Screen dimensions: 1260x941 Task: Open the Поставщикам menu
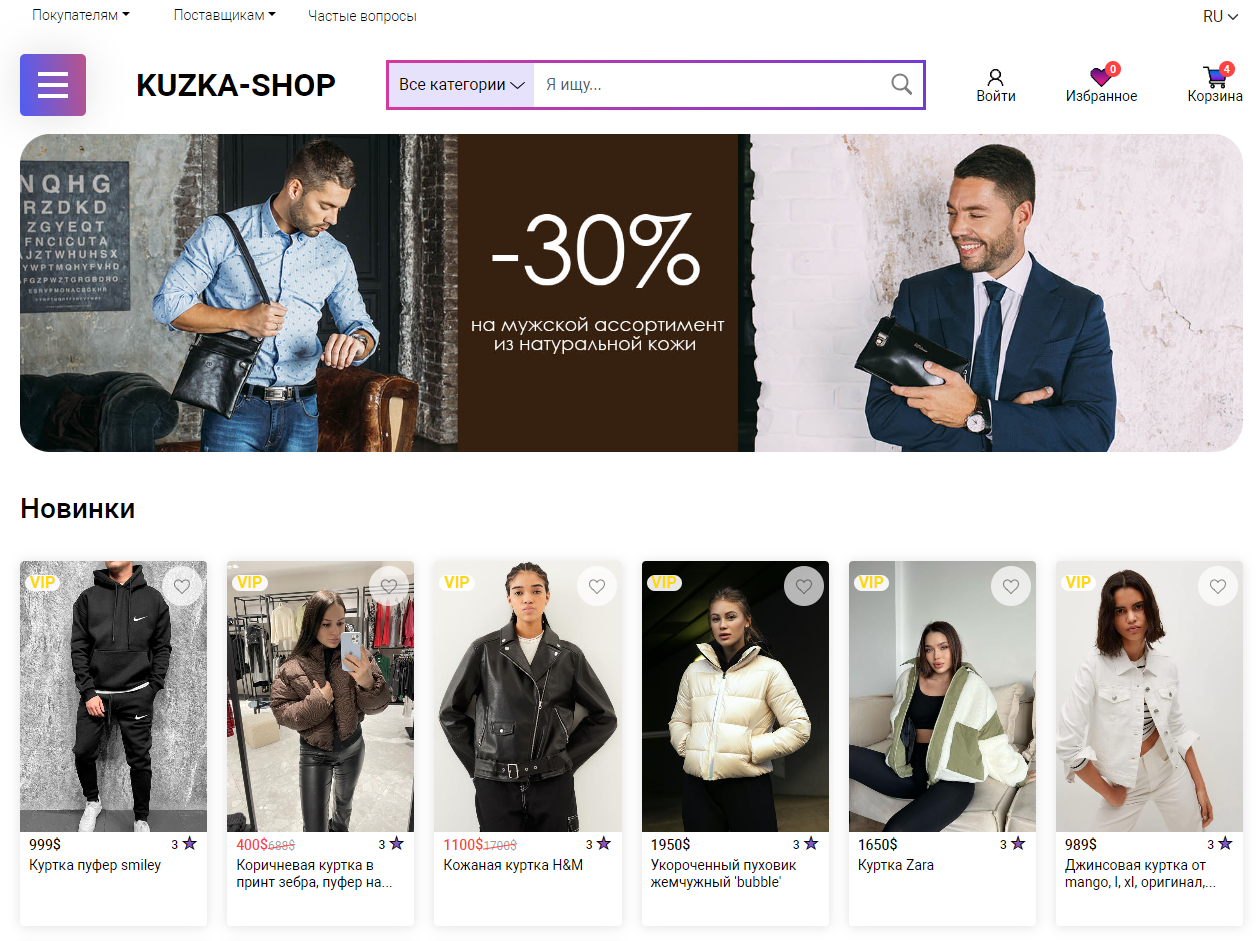click(224, 15)
